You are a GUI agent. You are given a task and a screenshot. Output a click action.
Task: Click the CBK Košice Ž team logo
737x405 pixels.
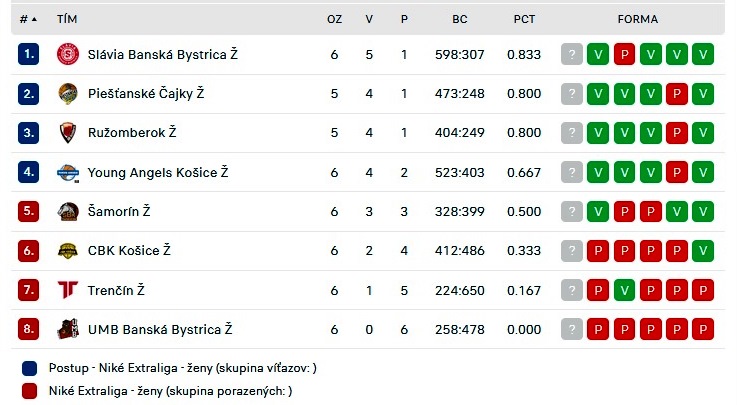click(x=68, y=251)
